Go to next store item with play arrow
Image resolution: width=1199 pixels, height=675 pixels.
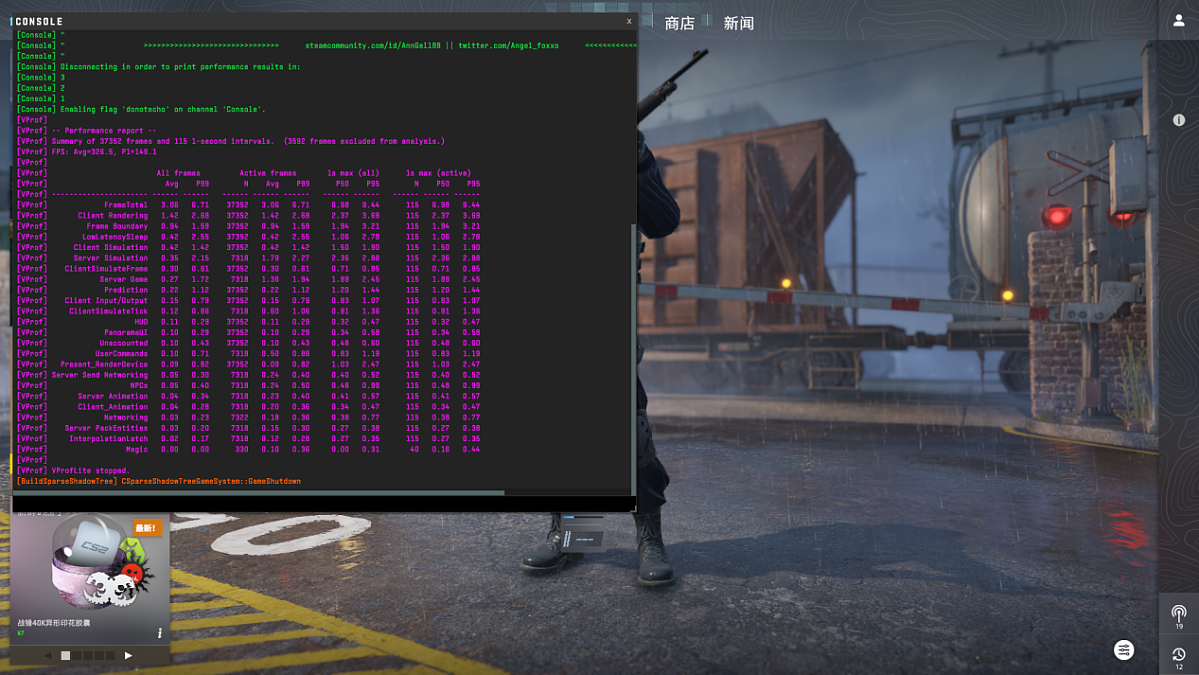coord(128,655)
